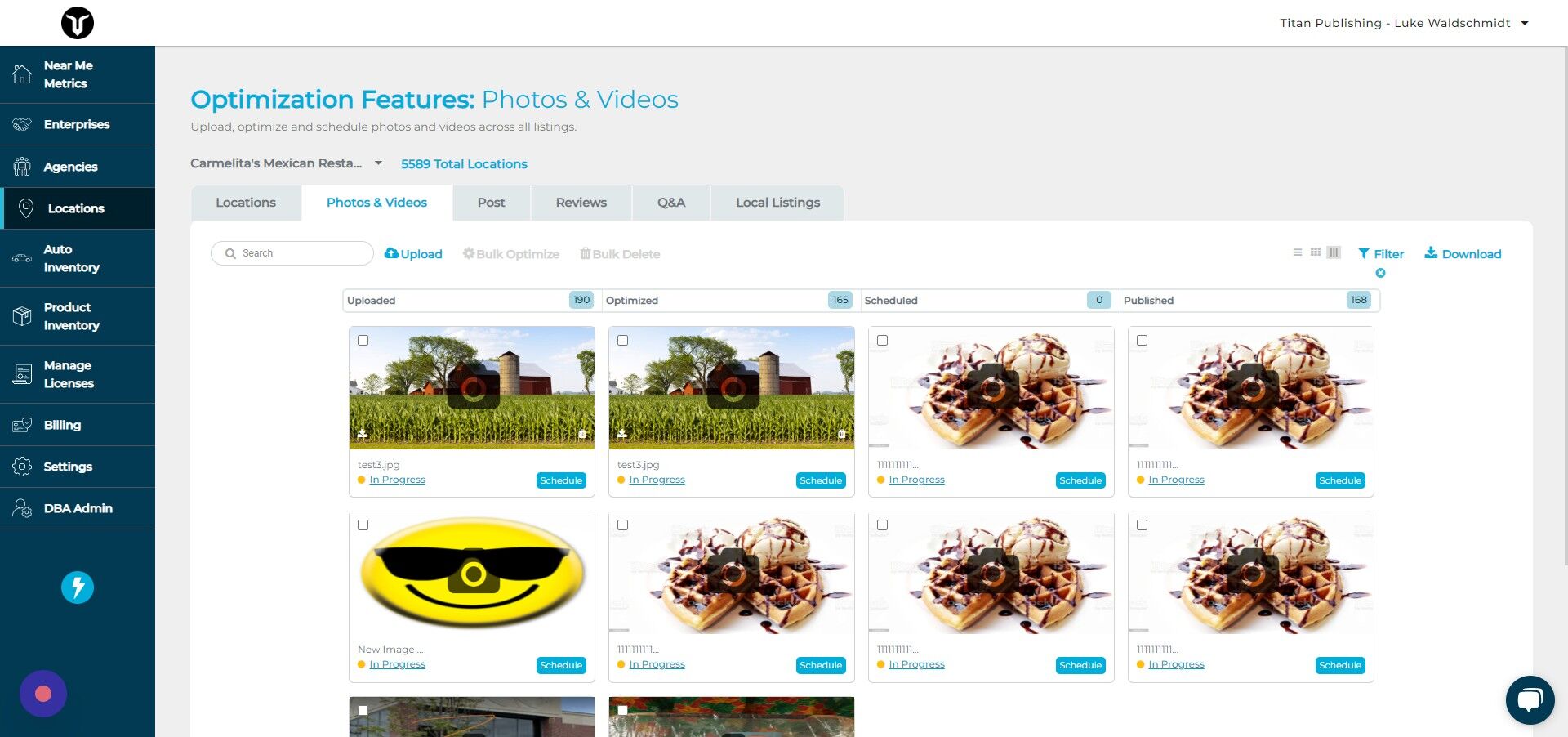Check test3.jpg box in Optimized column
1568x737 pixels.
[x=623, y=341]
